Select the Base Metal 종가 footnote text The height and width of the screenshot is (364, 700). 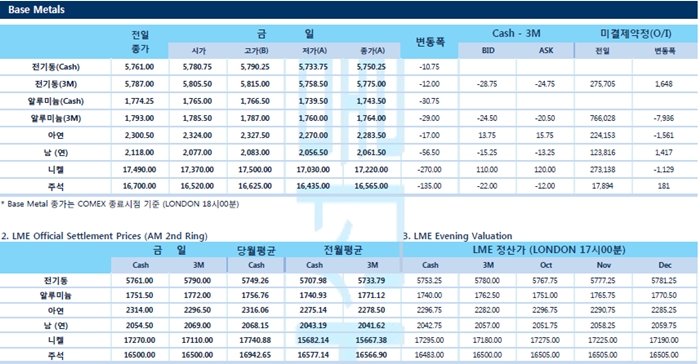pyautogui.click(x=120, y=204)
